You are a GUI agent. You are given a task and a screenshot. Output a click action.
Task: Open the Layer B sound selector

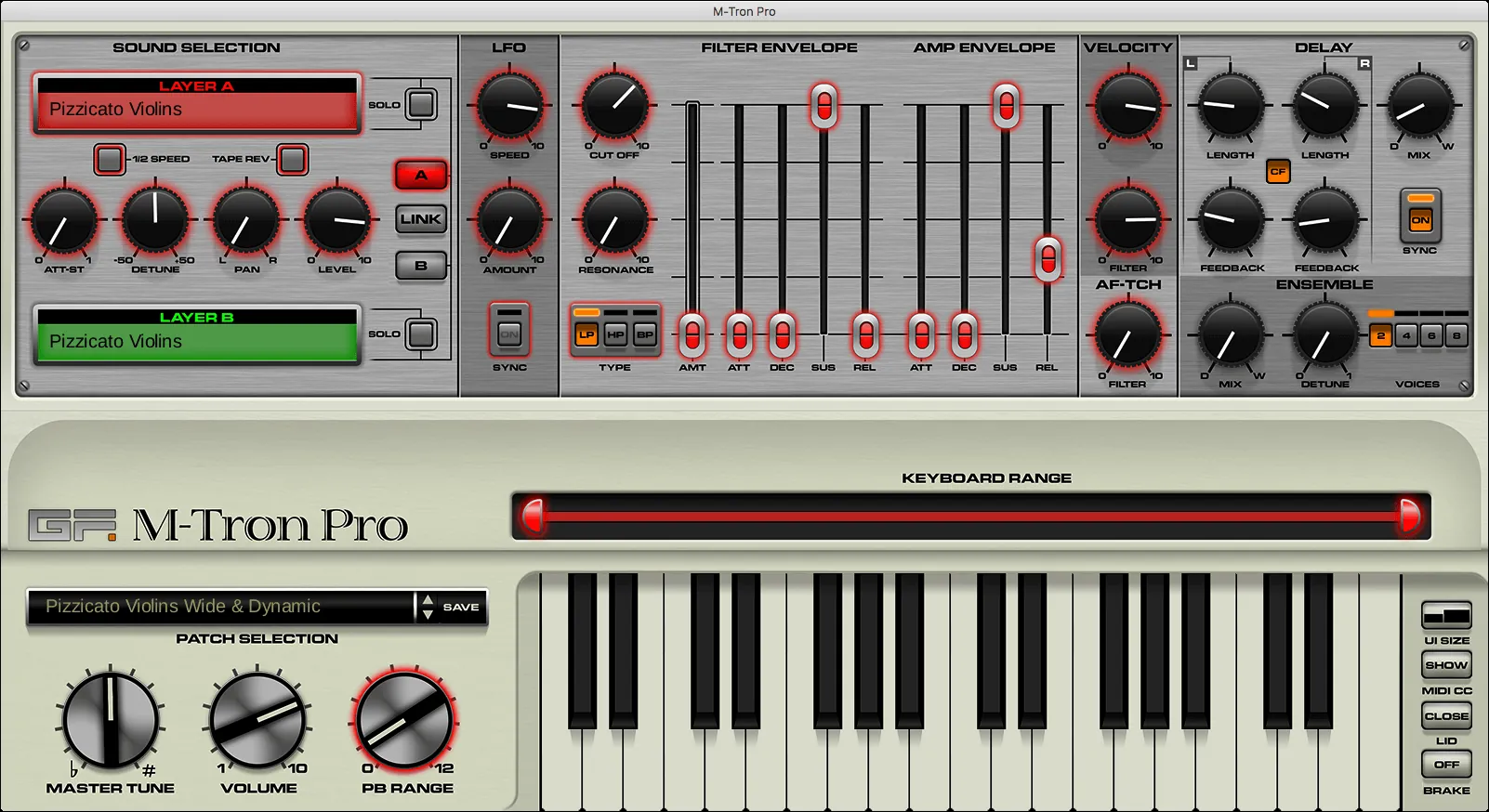pyautogui.click(x=197, y=334)
